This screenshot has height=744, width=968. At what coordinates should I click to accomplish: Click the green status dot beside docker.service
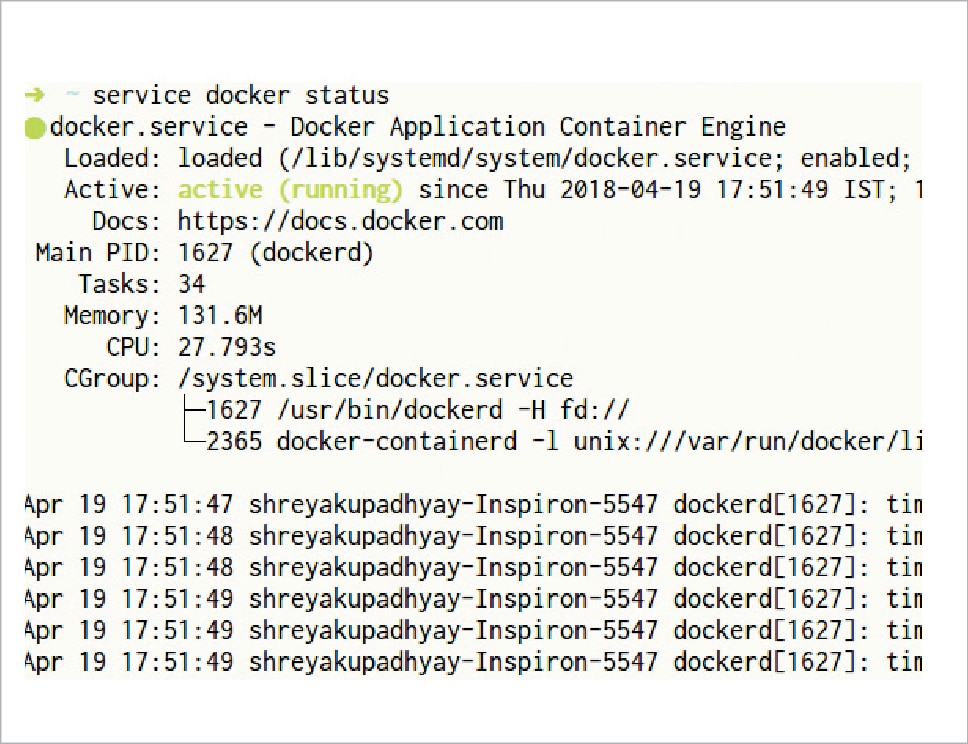[35, 128]
